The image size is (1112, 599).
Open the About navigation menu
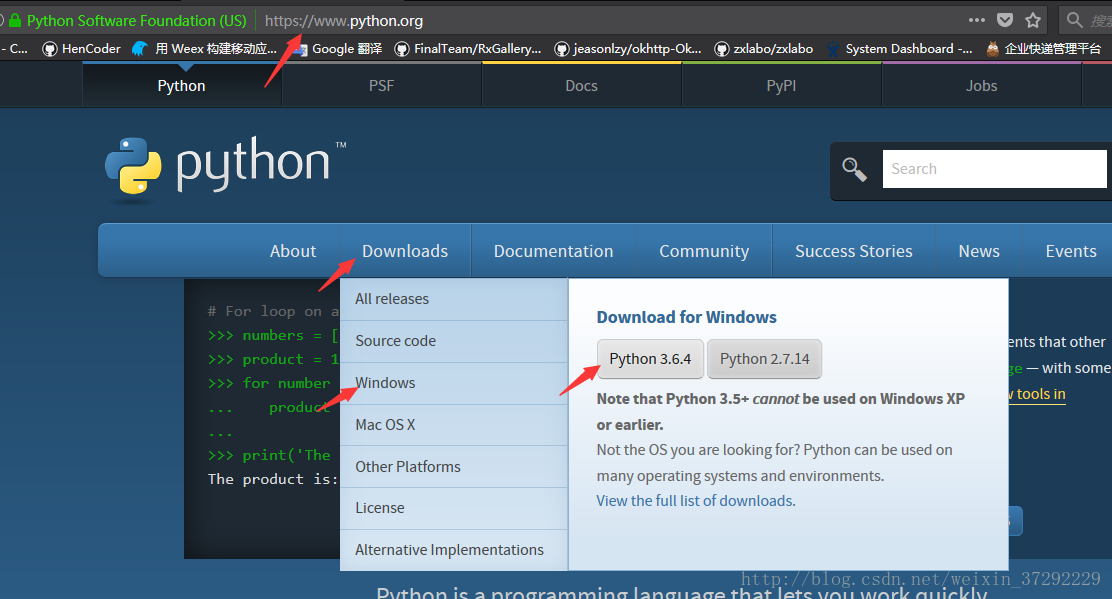tap(293, 251)
